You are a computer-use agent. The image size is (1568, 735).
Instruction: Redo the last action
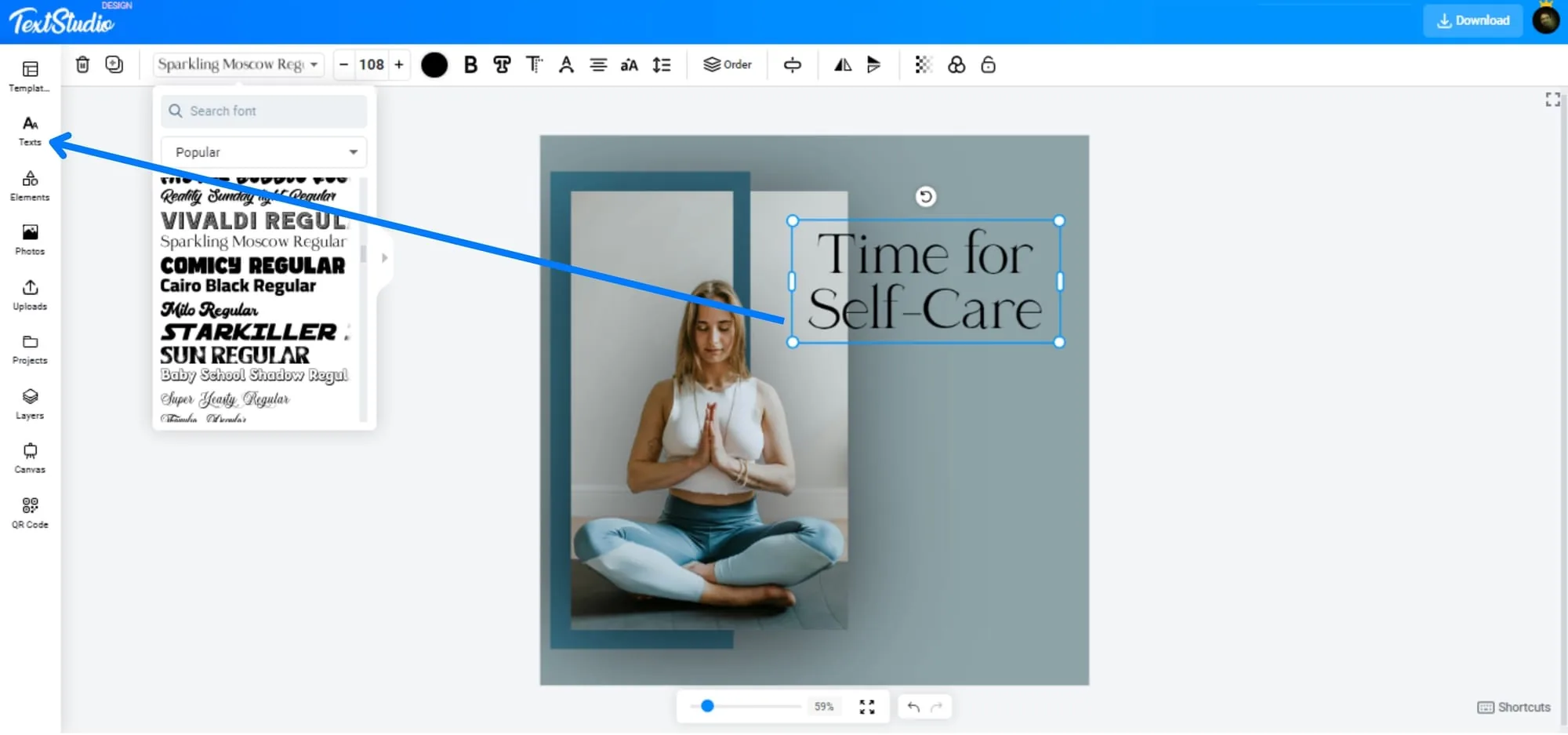coord(936,707)
